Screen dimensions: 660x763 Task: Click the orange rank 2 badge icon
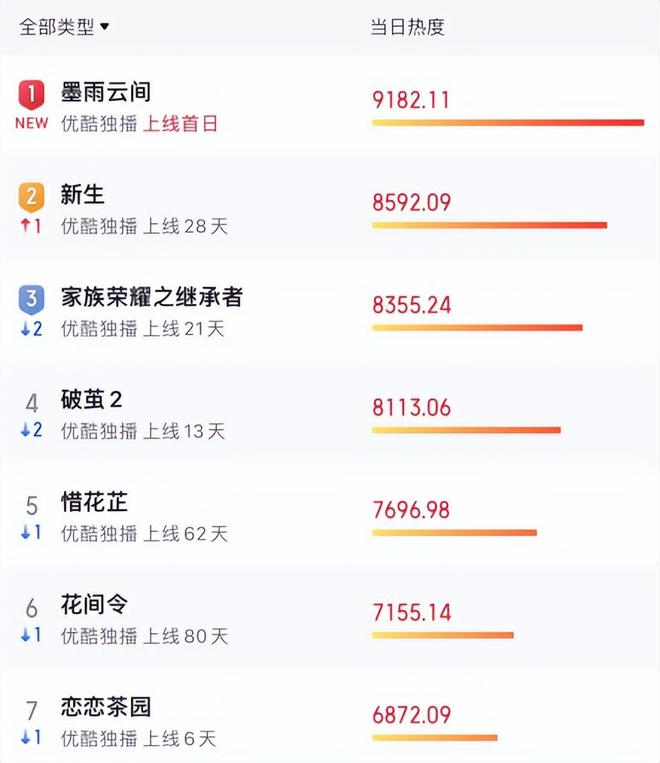32,197
